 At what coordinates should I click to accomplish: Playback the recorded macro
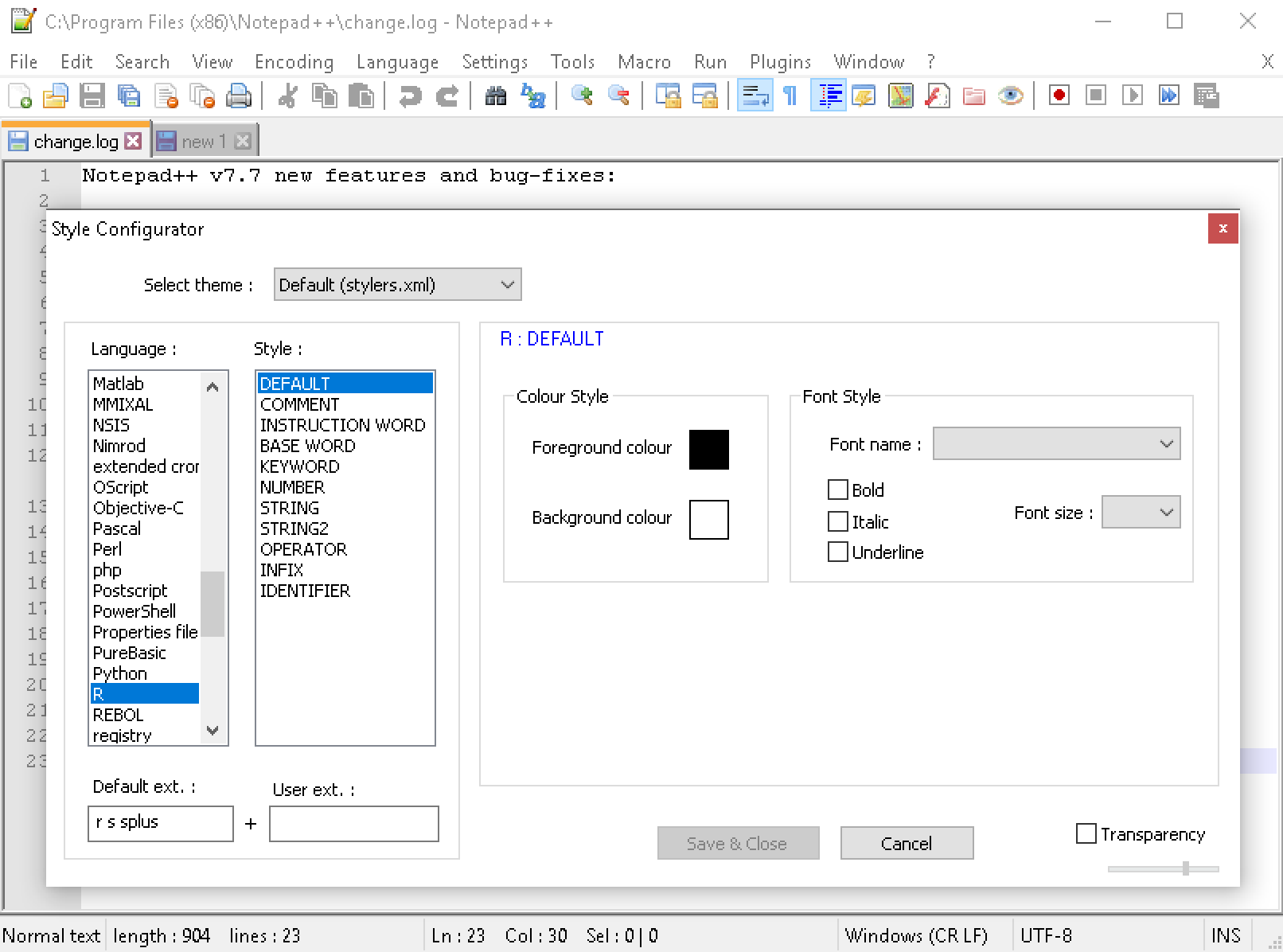click(1133, 96)
